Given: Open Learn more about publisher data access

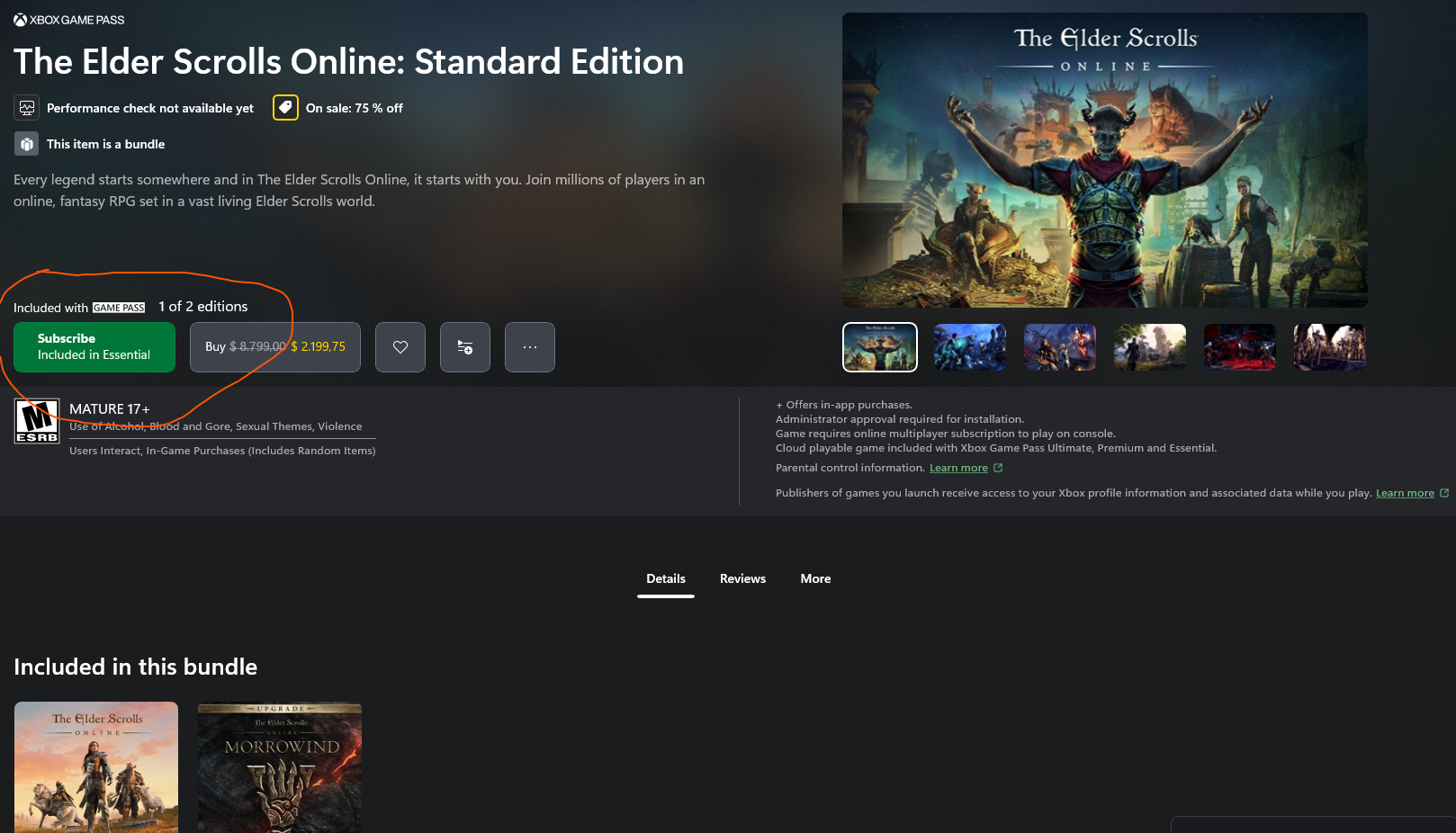Looking at the screenshot, I should click(1405, 493).
